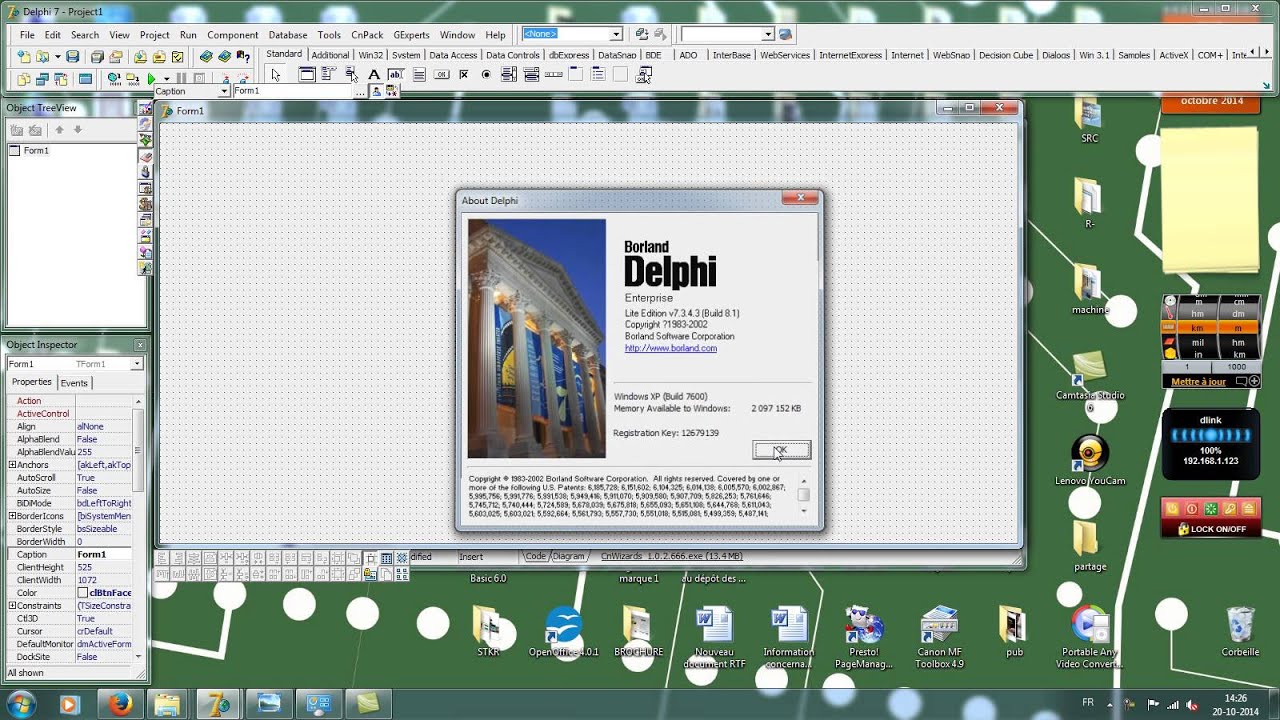
Task: Open the dropdown arrow beside Open icon
Action: tap(58, 56)
